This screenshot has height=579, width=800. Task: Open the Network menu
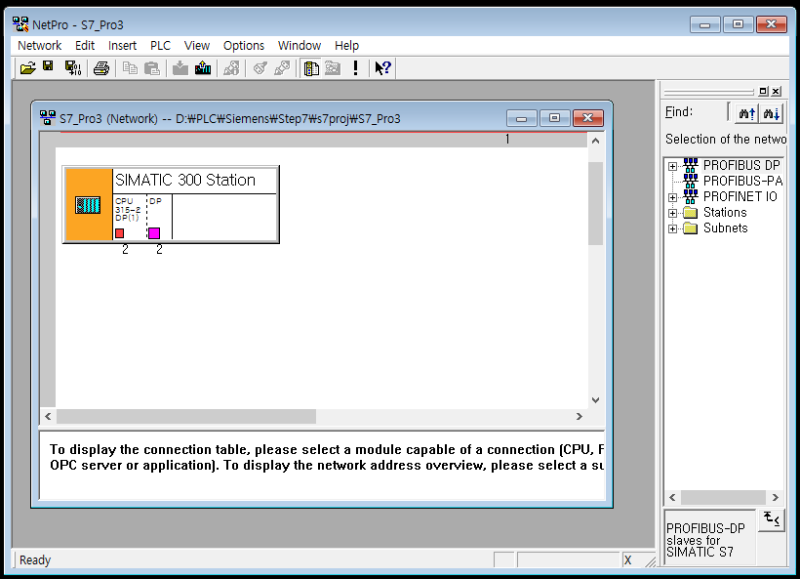click(x=39, y=45)
